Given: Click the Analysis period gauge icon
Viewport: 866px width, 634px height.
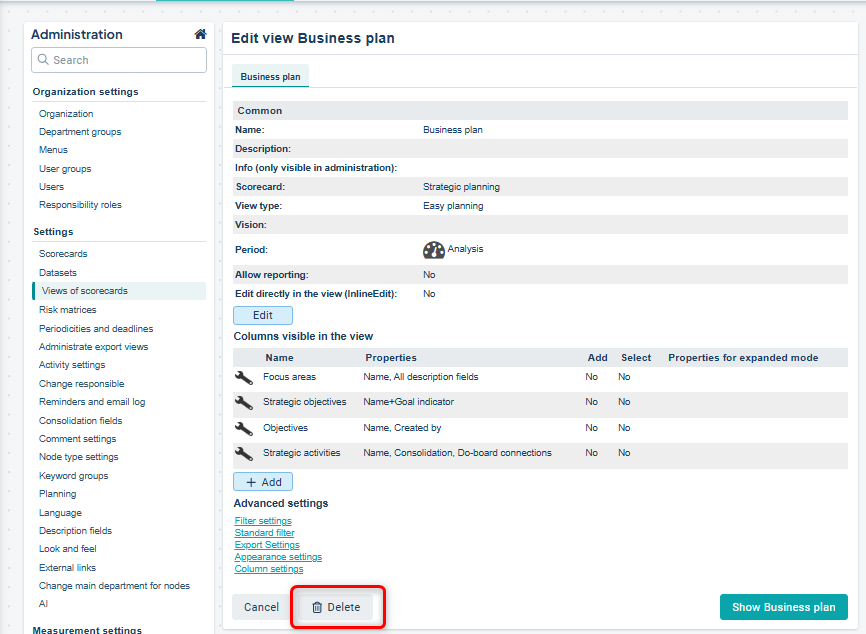Looking at the screenshot, I should click(434, 250).
